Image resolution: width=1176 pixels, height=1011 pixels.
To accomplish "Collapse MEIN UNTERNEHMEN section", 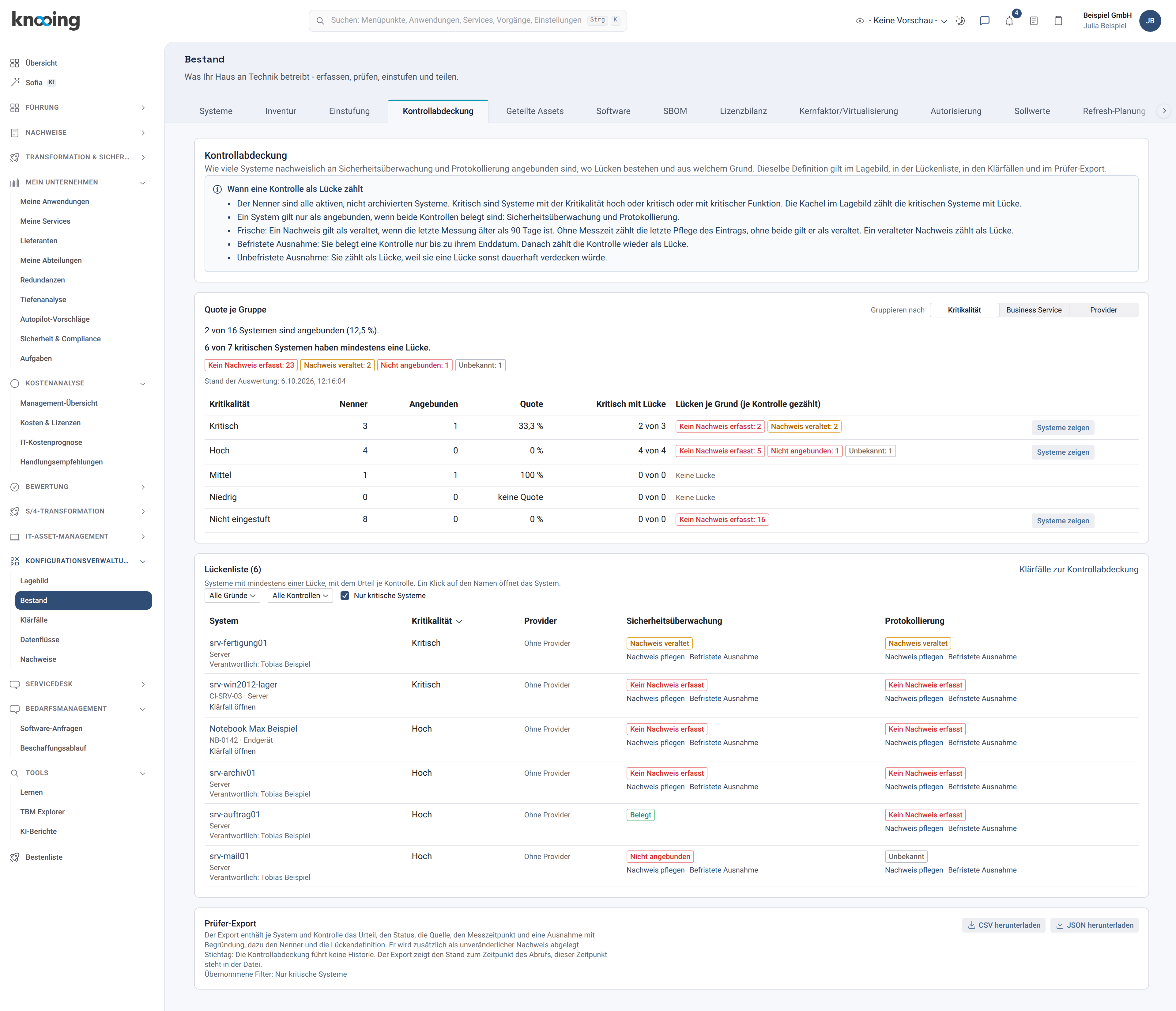I will [x=78, y=182].
